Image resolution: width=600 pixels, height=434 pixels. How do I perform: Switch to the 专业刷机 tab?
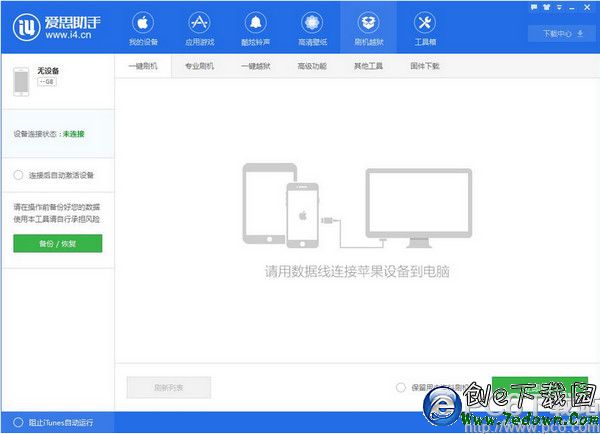click(199, 66)
